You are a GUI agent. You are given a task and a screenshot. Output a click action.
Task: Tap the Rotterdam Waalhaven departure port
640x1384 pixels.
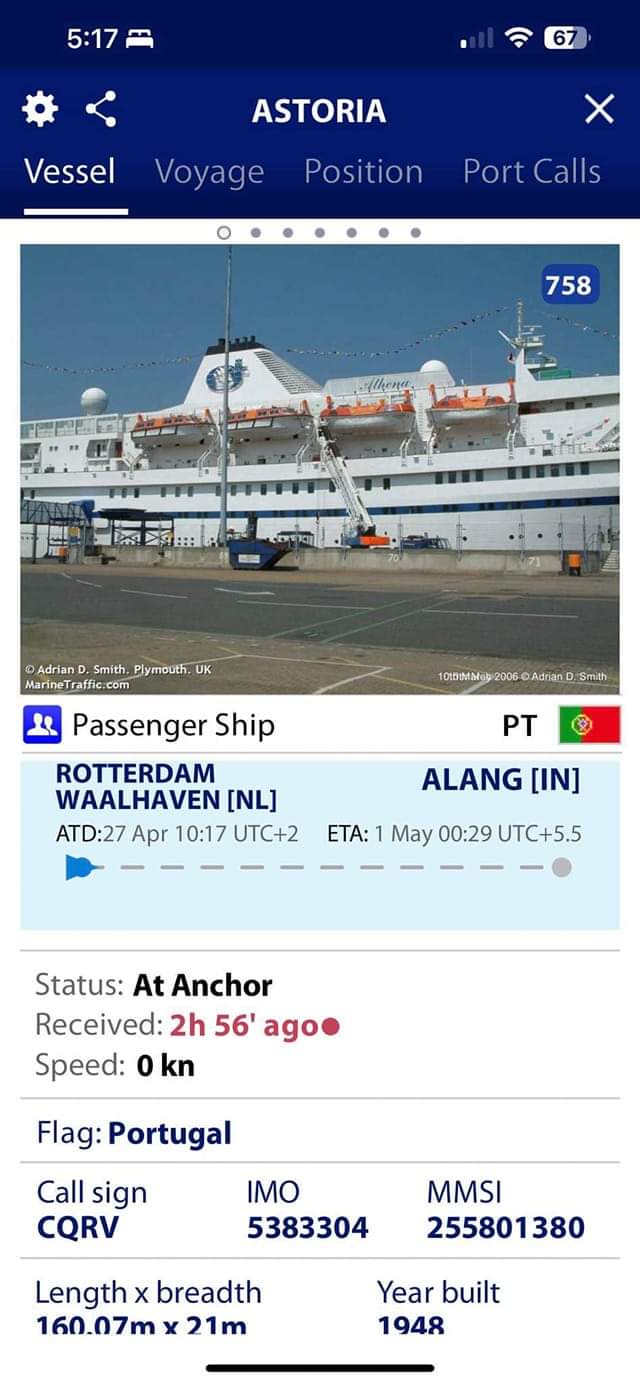166,787
